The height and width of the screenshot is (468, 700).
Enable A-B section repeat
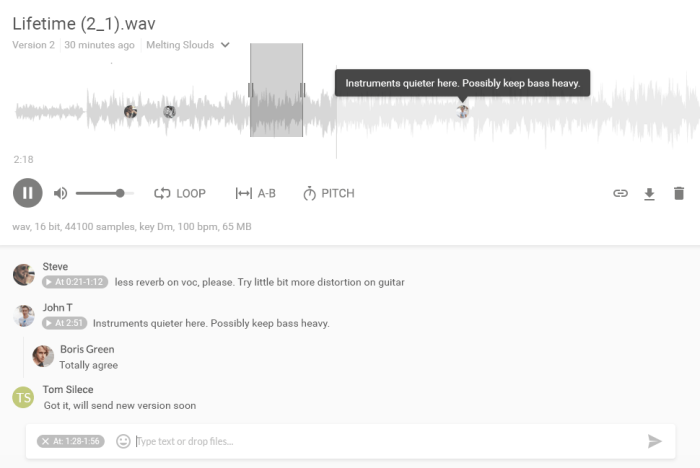tap(255, 193)
